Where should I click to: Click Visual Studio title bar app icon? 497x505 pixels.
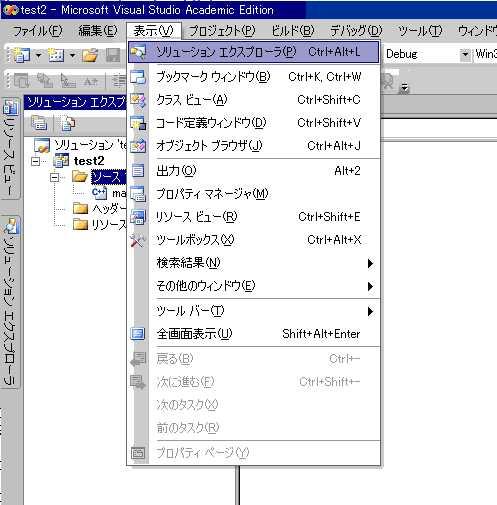[10, 10]
